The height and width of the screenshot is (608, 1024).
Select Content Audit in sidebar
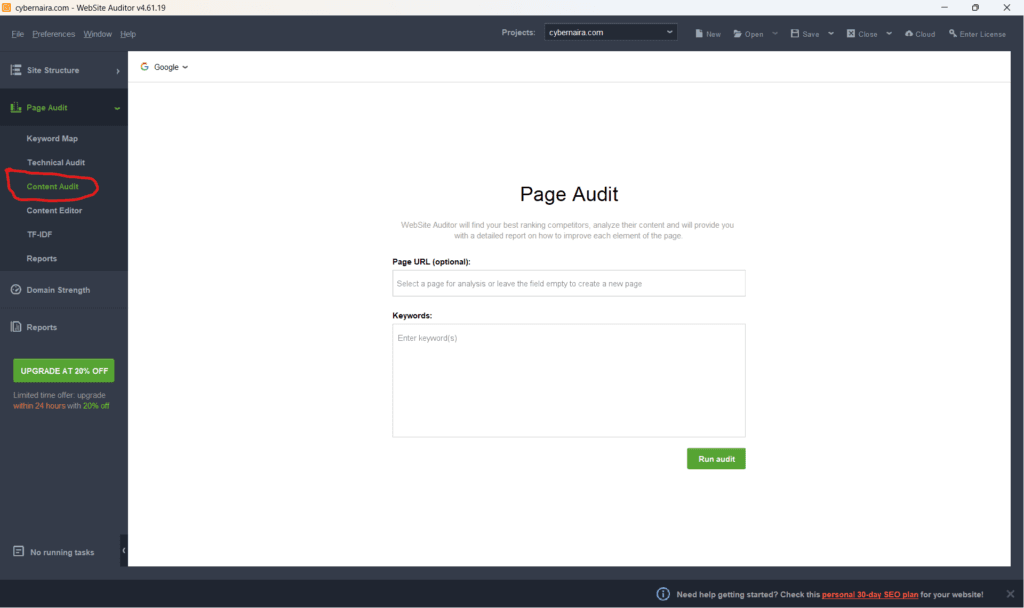tap(52, 186)
